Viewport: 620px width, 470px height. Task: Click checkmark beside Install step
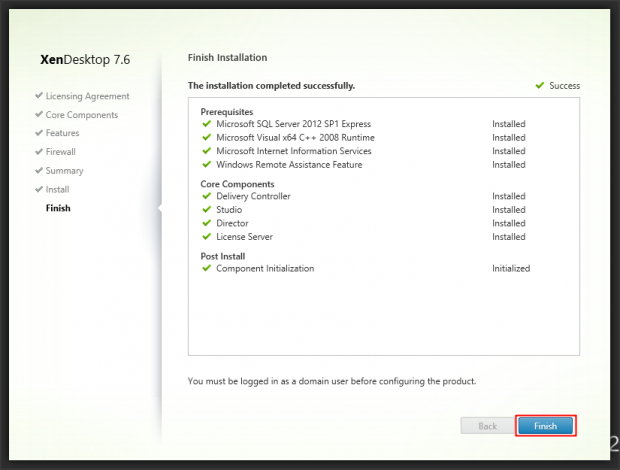[x=39, y=189]
